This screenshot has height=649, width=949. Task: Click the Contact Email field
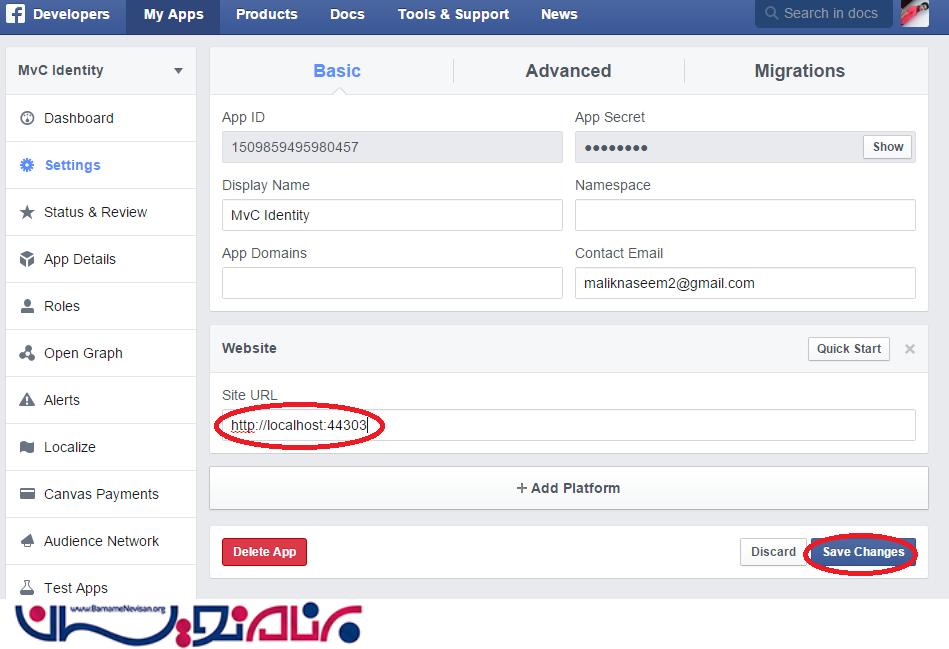(x=745, y=283)
